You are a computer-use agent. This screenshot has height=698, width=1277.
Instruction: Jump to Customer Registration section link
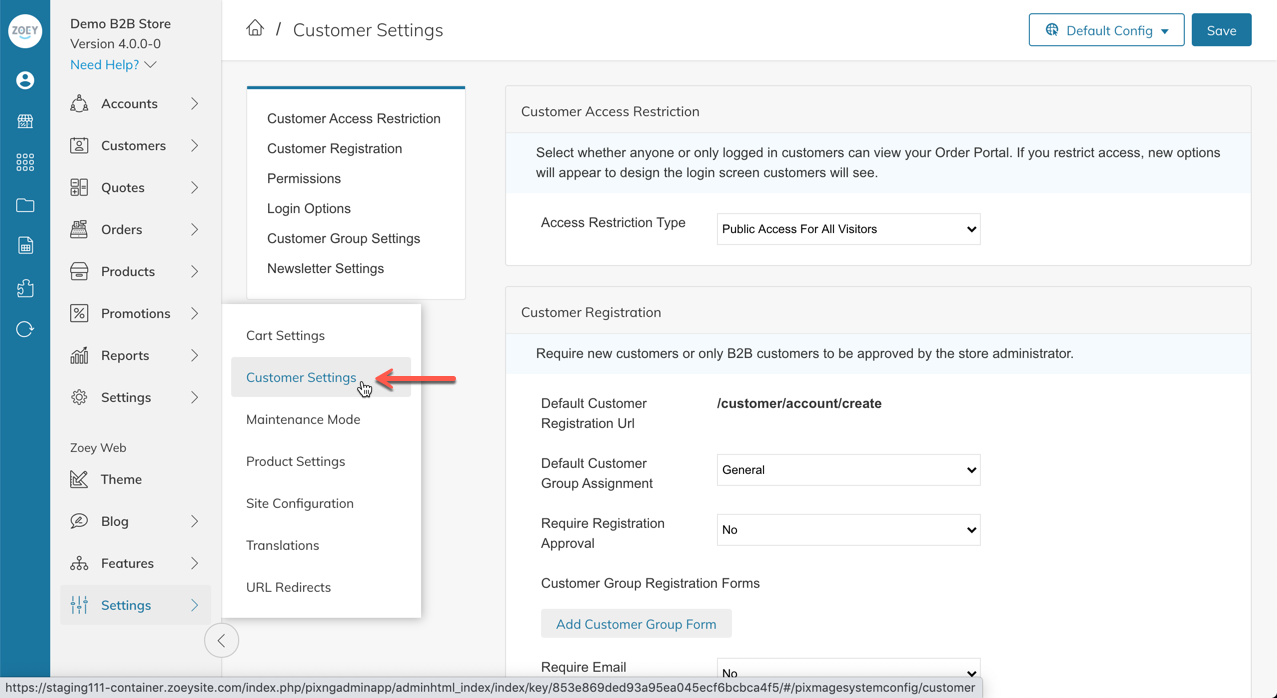pos(334,148)
